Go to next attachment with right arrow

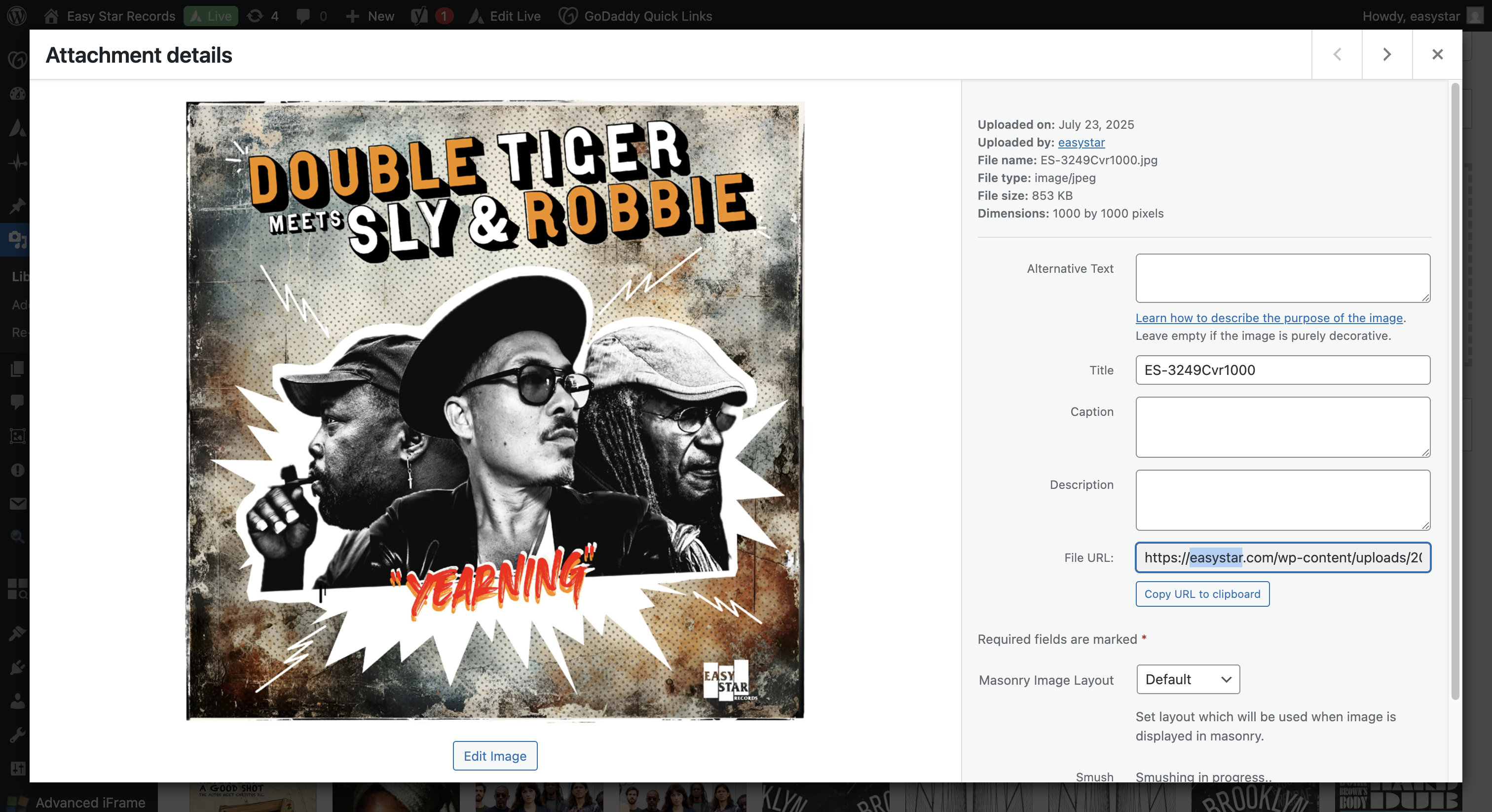[1386, 54]
